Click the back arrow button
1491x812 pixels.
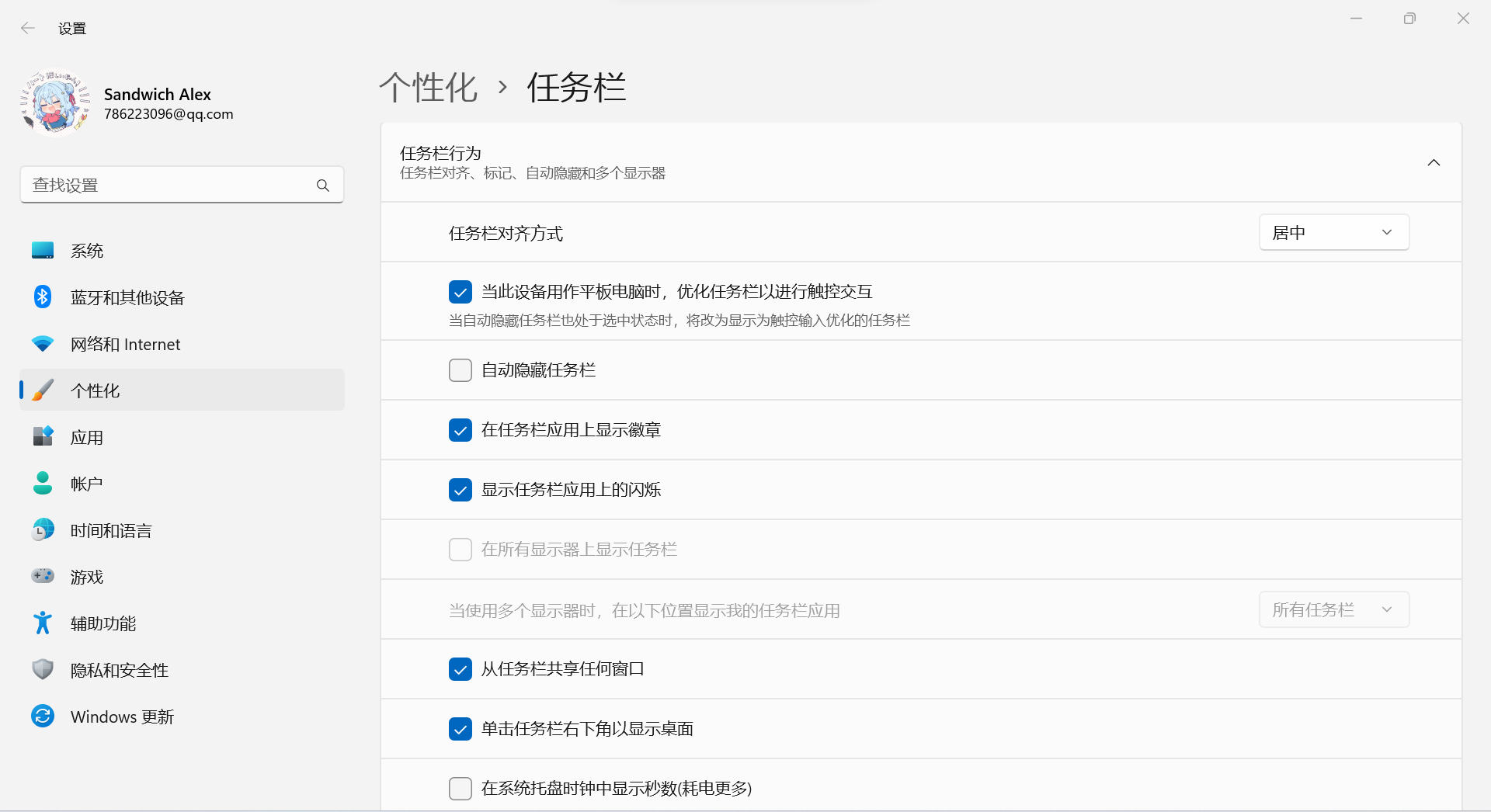click(28, 28)
